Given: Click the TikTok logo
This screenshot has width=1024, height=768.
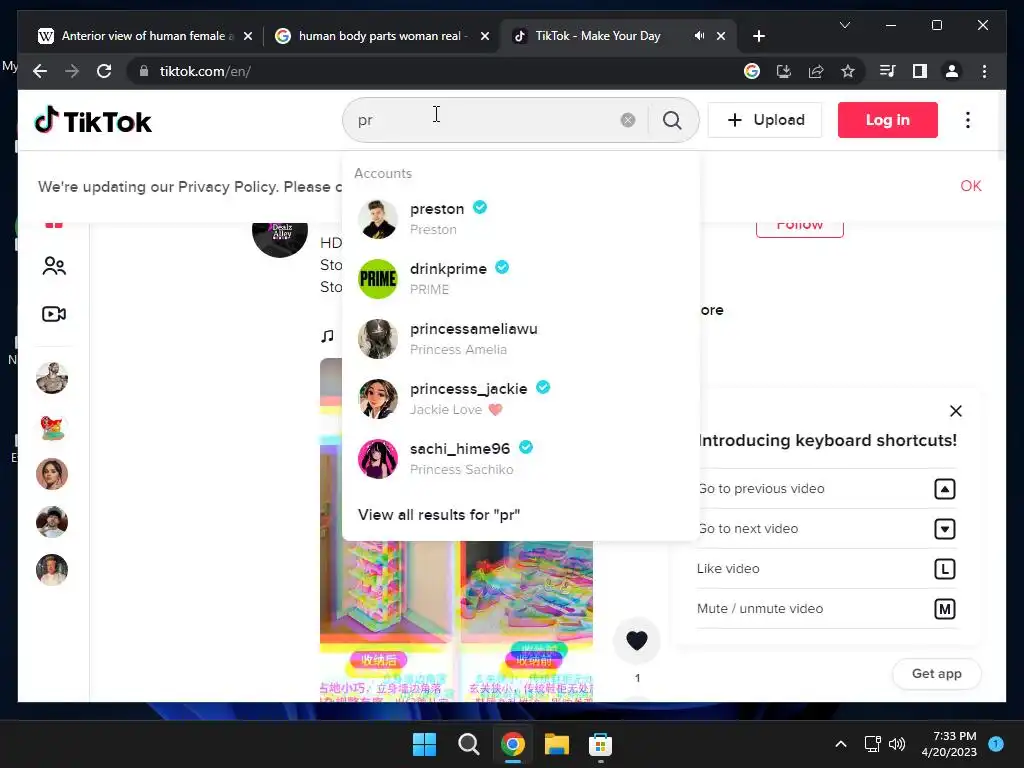Looking at the screenshot, I should [93, 121].
